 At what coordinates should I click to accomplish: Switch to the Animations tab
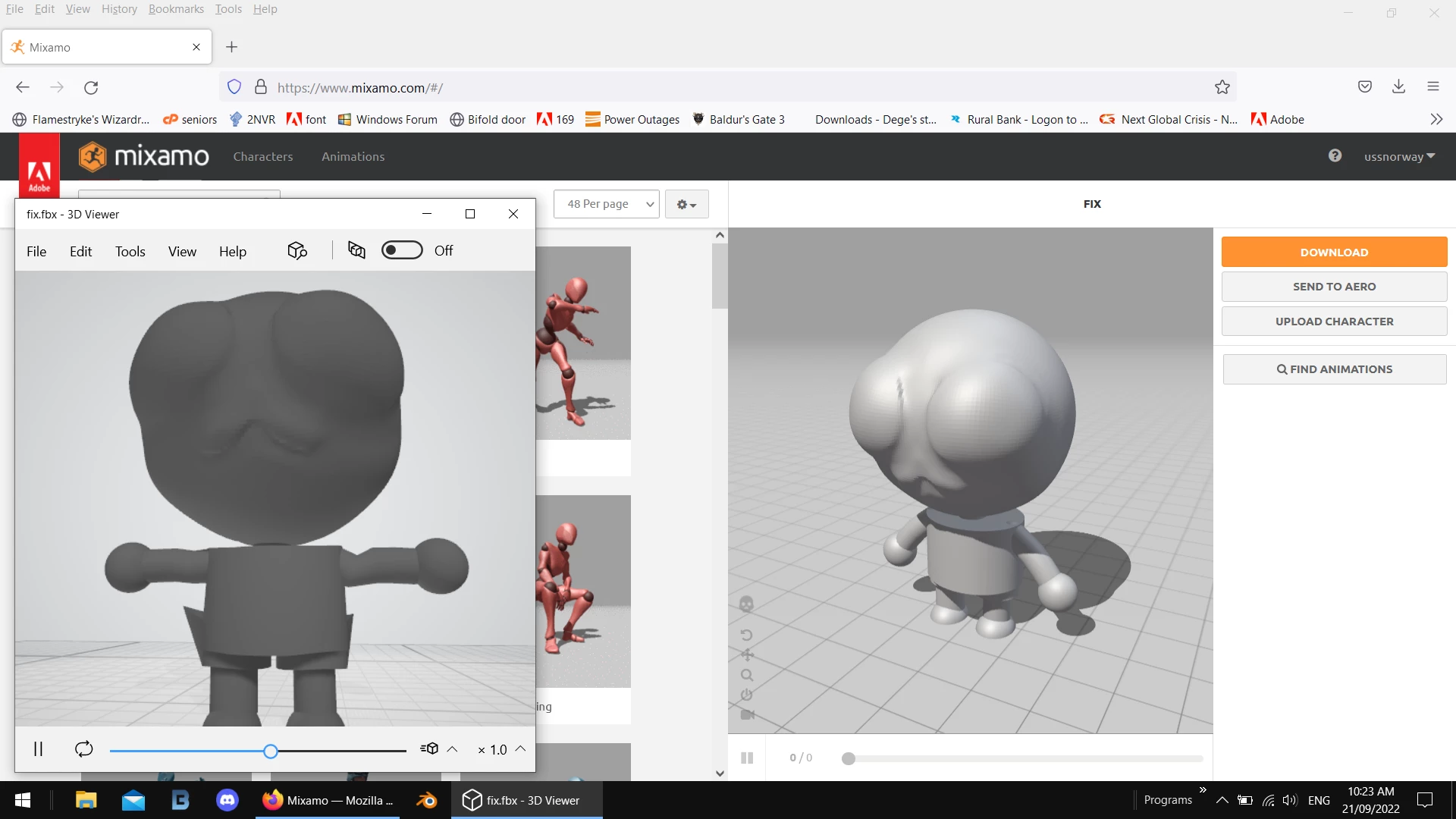353,156
